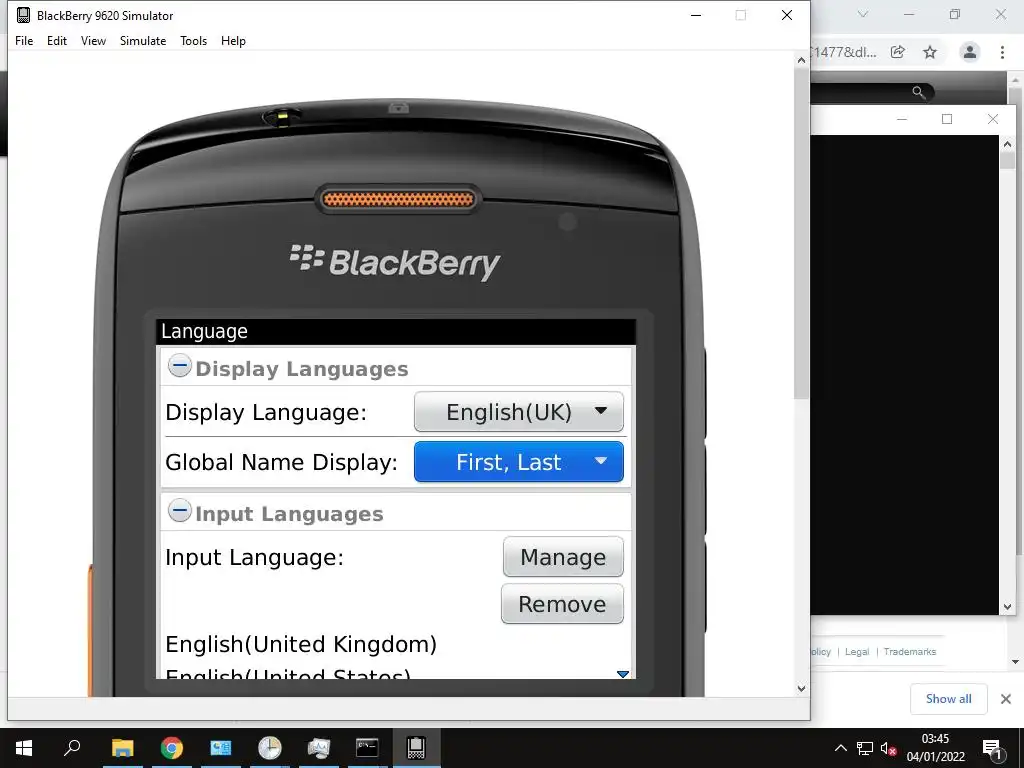Click the Chrome address bar URL text
1024x768 pixels.
click(843, 52)
